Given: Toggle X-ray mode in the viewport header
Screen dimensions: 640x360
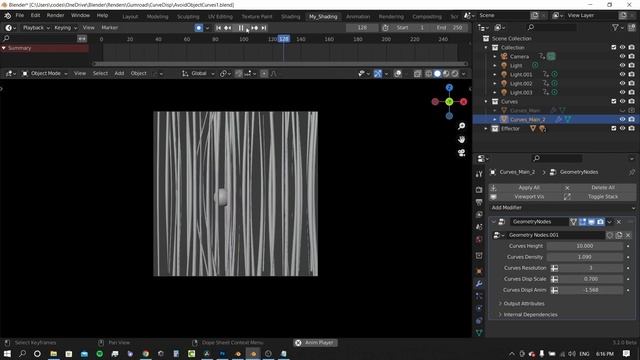Looking at the screenshot, I should coord(417,73).
